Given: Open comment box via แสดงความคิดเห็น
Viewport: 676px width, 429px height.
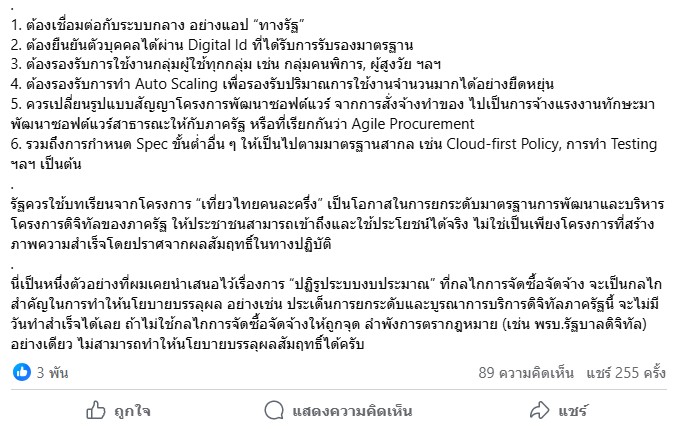Looking at the screenshot, I should [x=352, y=411].
